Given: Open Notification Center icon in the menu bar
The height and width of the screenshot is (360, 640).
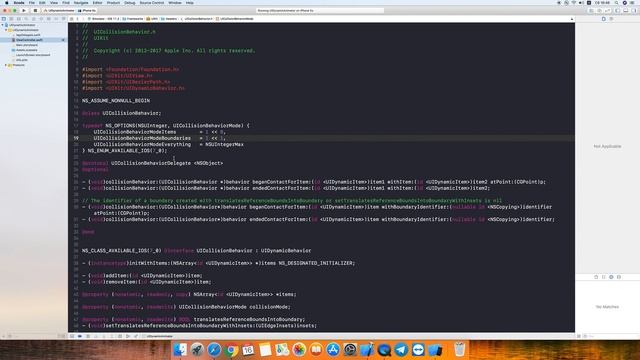Looking at the screenshot, I should [x=632, y=3].
